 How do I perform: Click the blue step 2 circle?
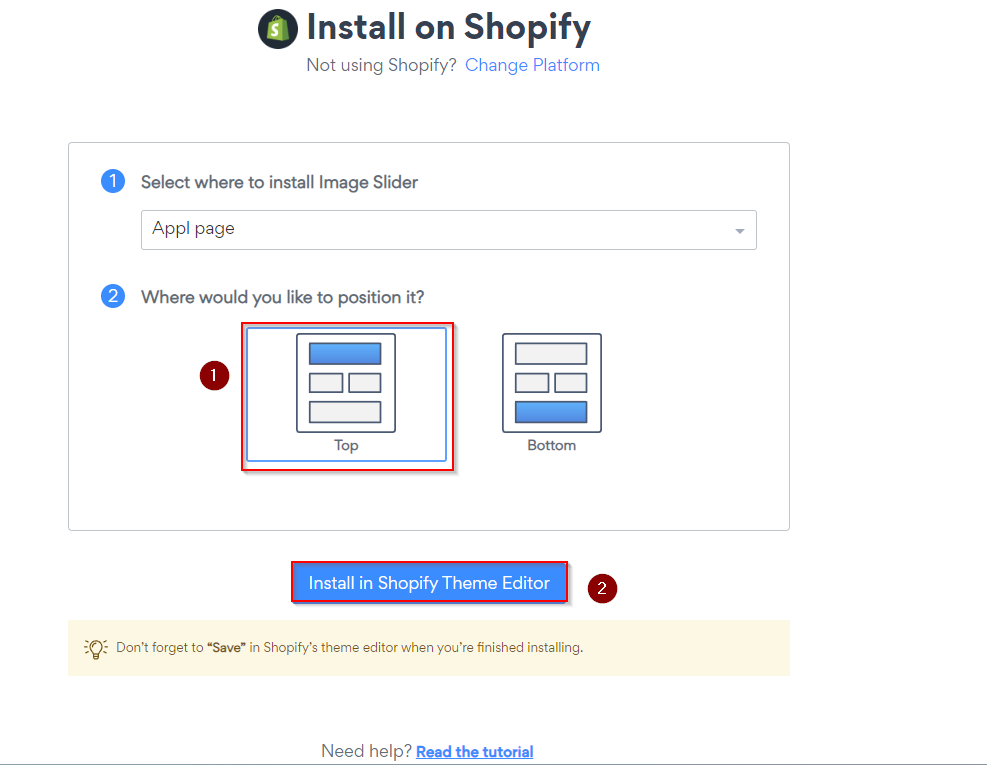coord(113,296)
